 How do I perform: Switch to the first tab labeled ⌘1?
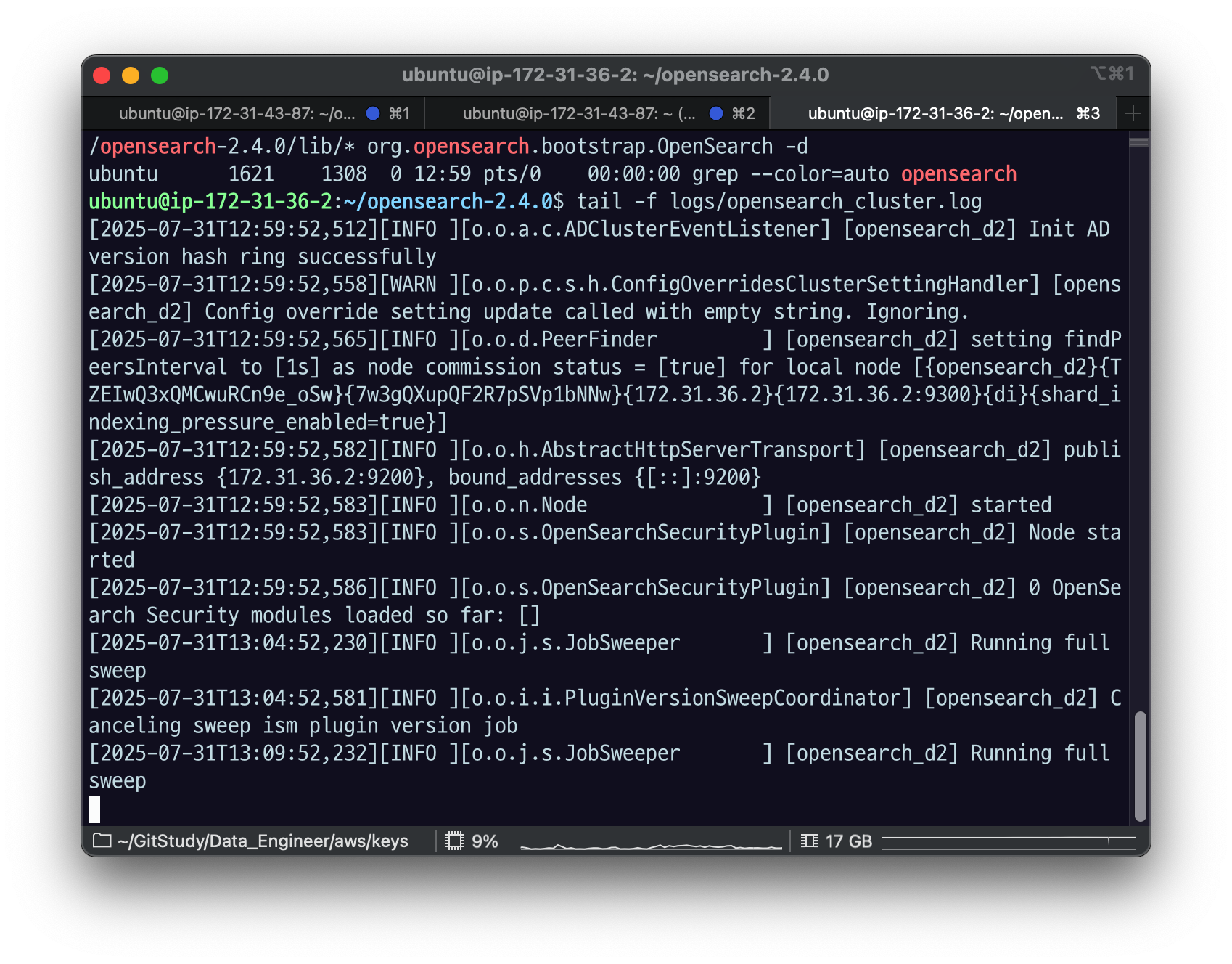(x=254, y=113)
